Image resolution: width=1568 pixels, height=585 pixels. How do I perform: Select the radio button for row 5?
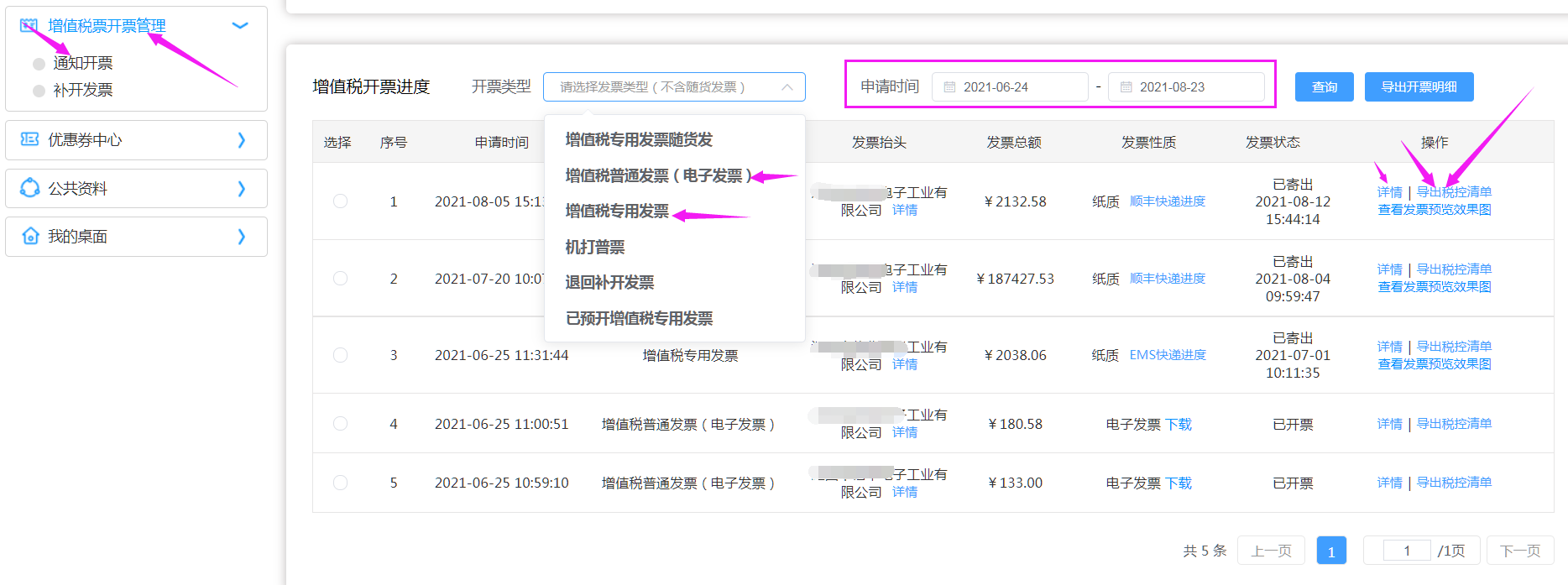340,483
